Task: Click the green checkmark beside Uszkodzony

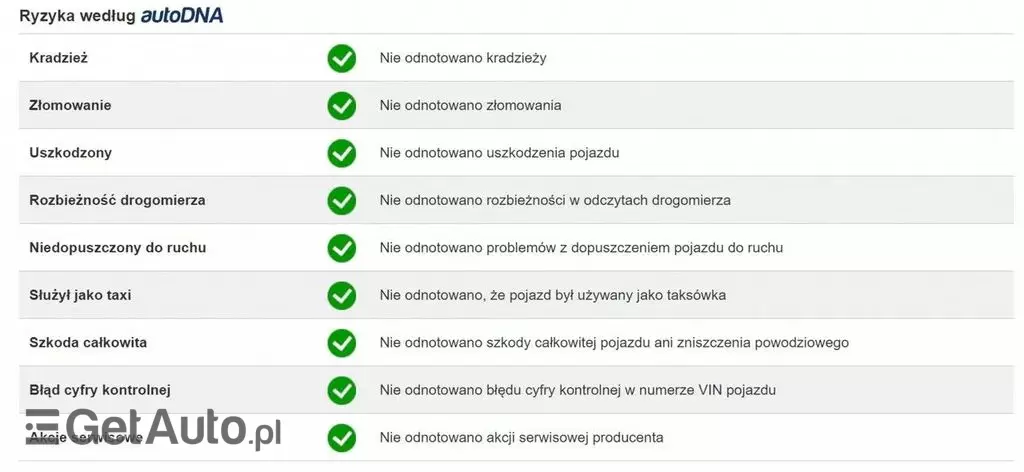Action: [x=342, y=153]
